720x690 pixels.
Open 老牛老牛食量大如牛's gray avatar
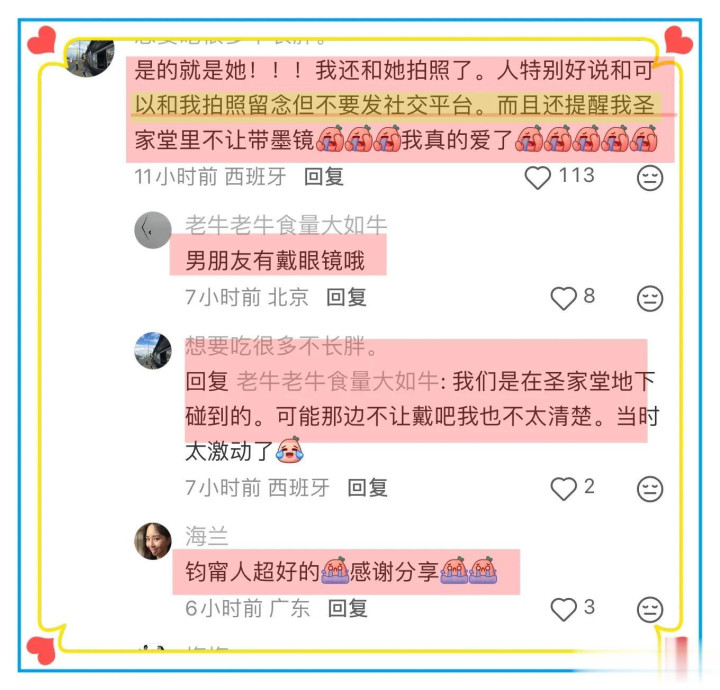pyautogui.click(x=152, y=230)
